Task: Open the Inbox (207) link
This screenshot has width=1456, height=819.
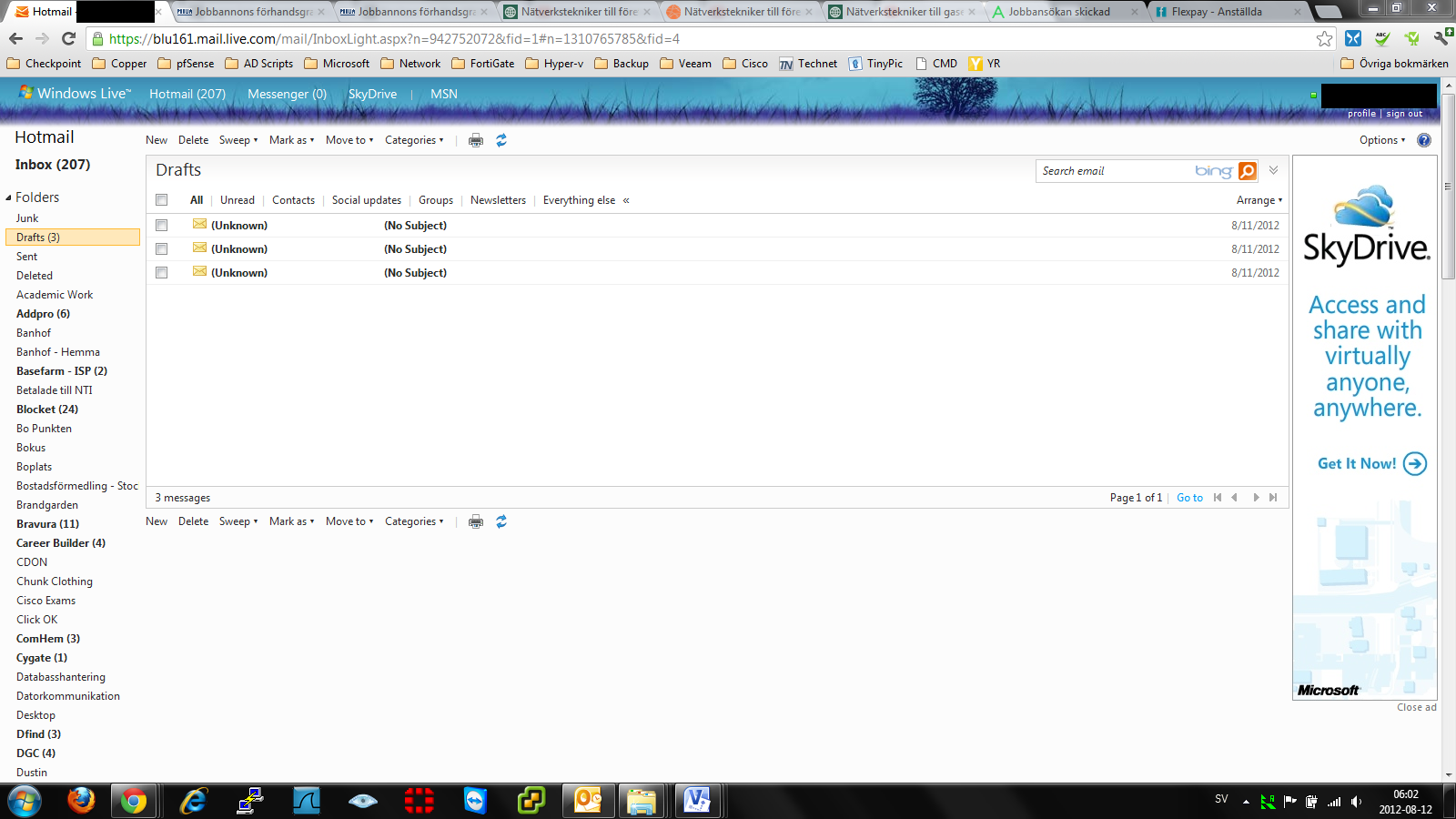Action: (x=53, y=165)
